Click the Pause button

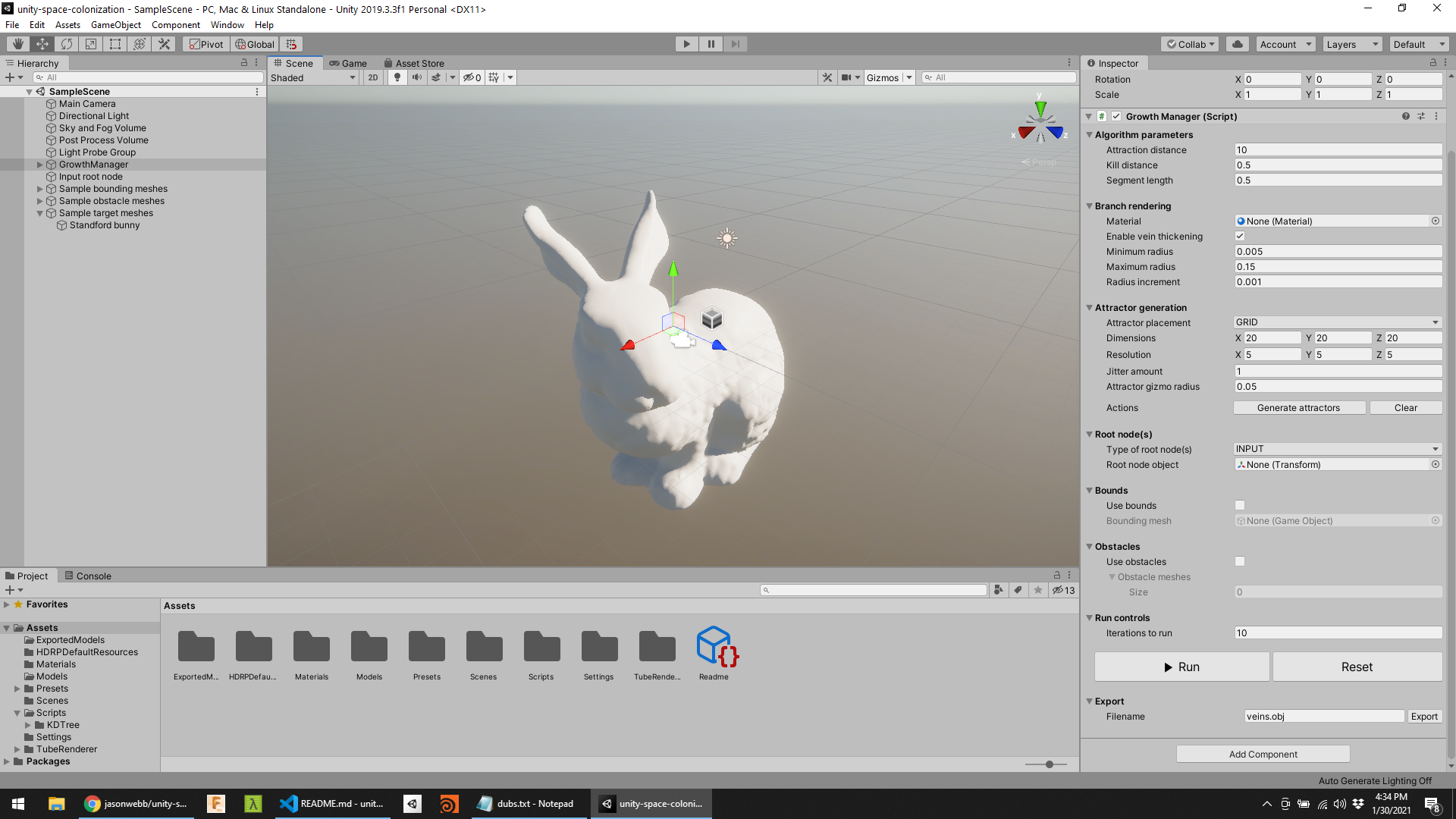tap(711, 44)
